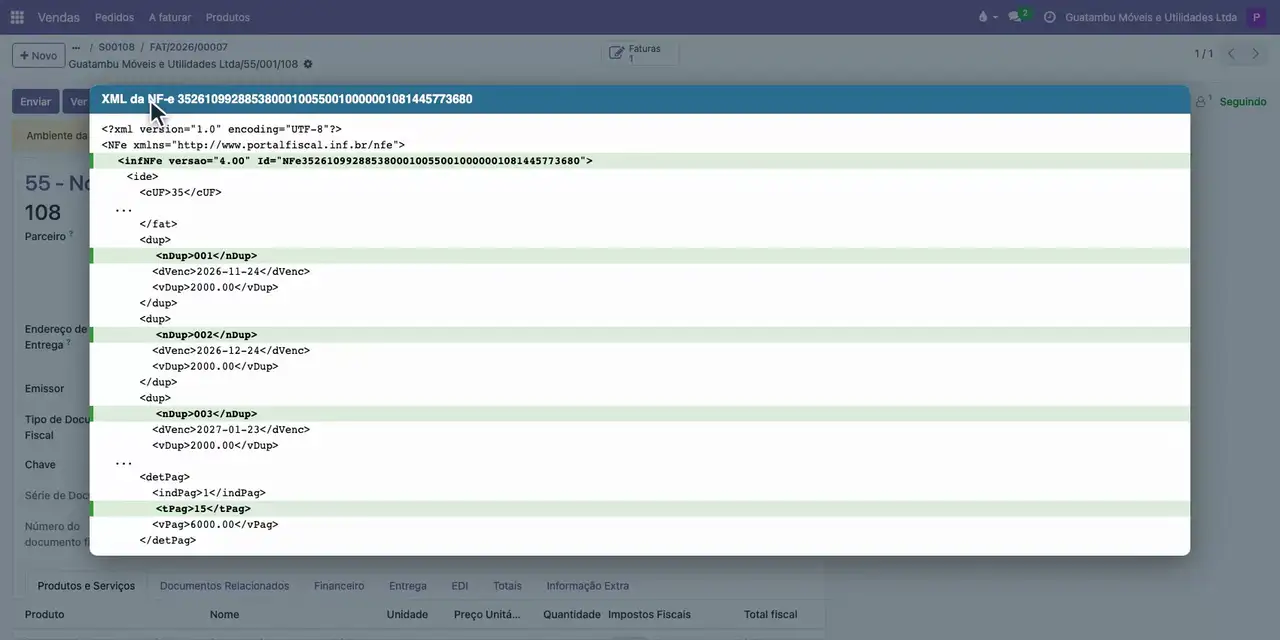Click the Enviar button
1280x640 pixels.
click(x=35, y=102)
